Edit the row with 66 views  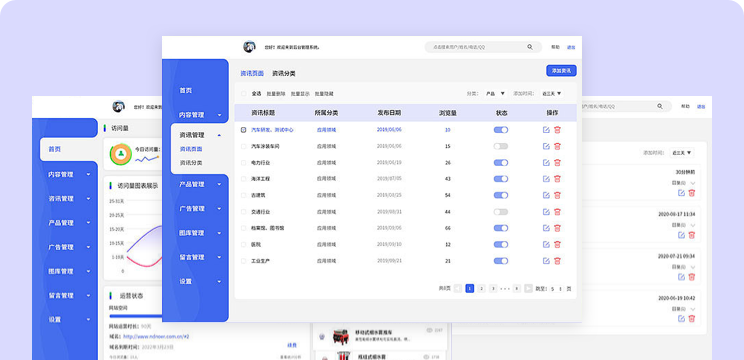546,228
